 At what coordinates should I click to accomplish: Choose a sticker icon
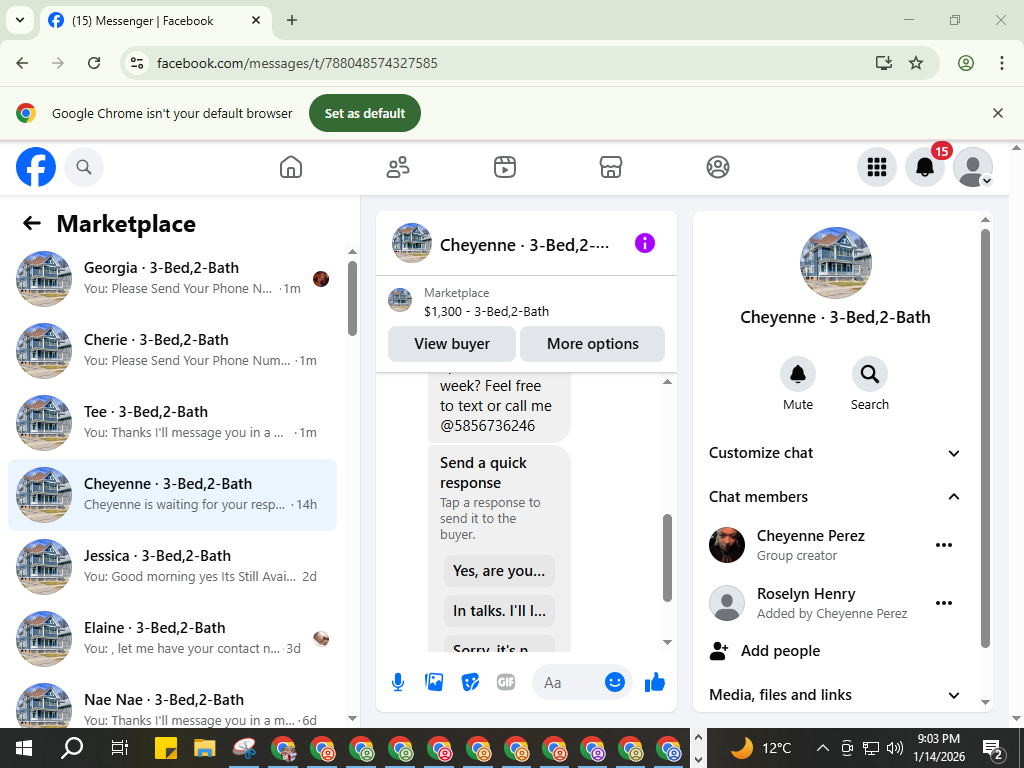[470, 682]
